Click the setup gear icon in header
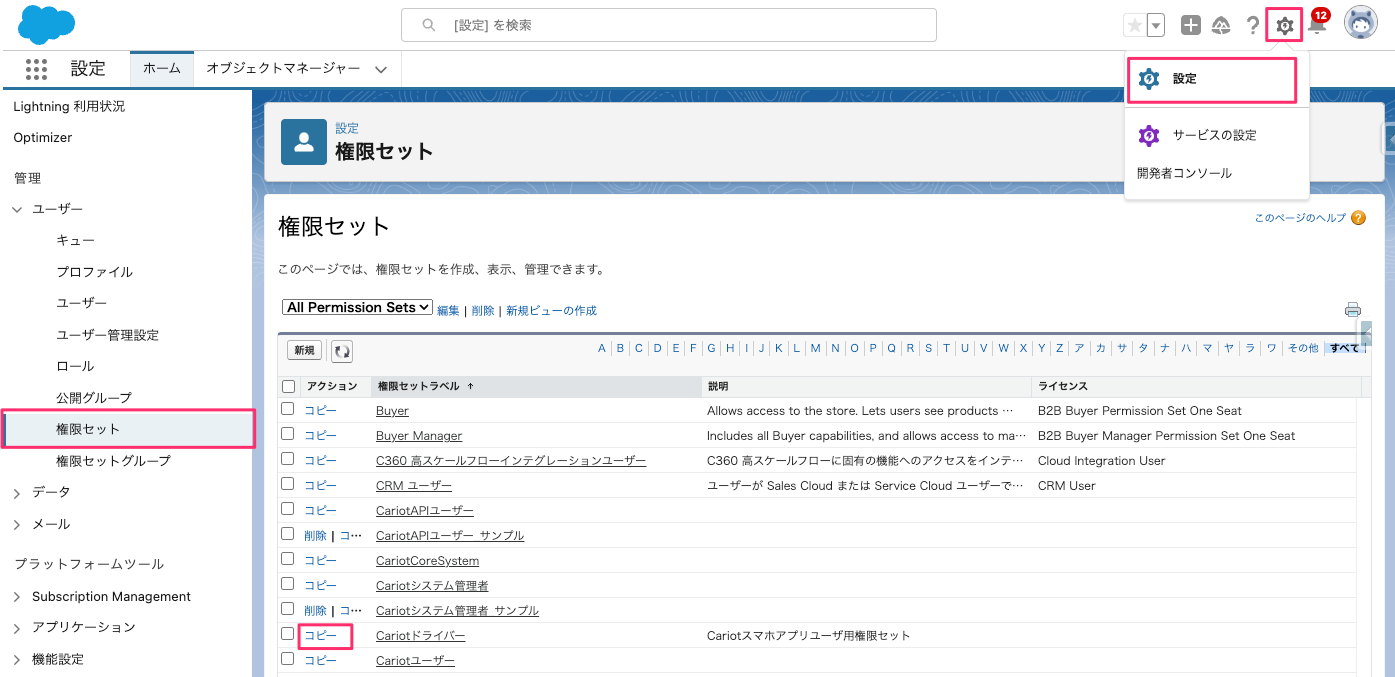 click(x=1285, y=26)
